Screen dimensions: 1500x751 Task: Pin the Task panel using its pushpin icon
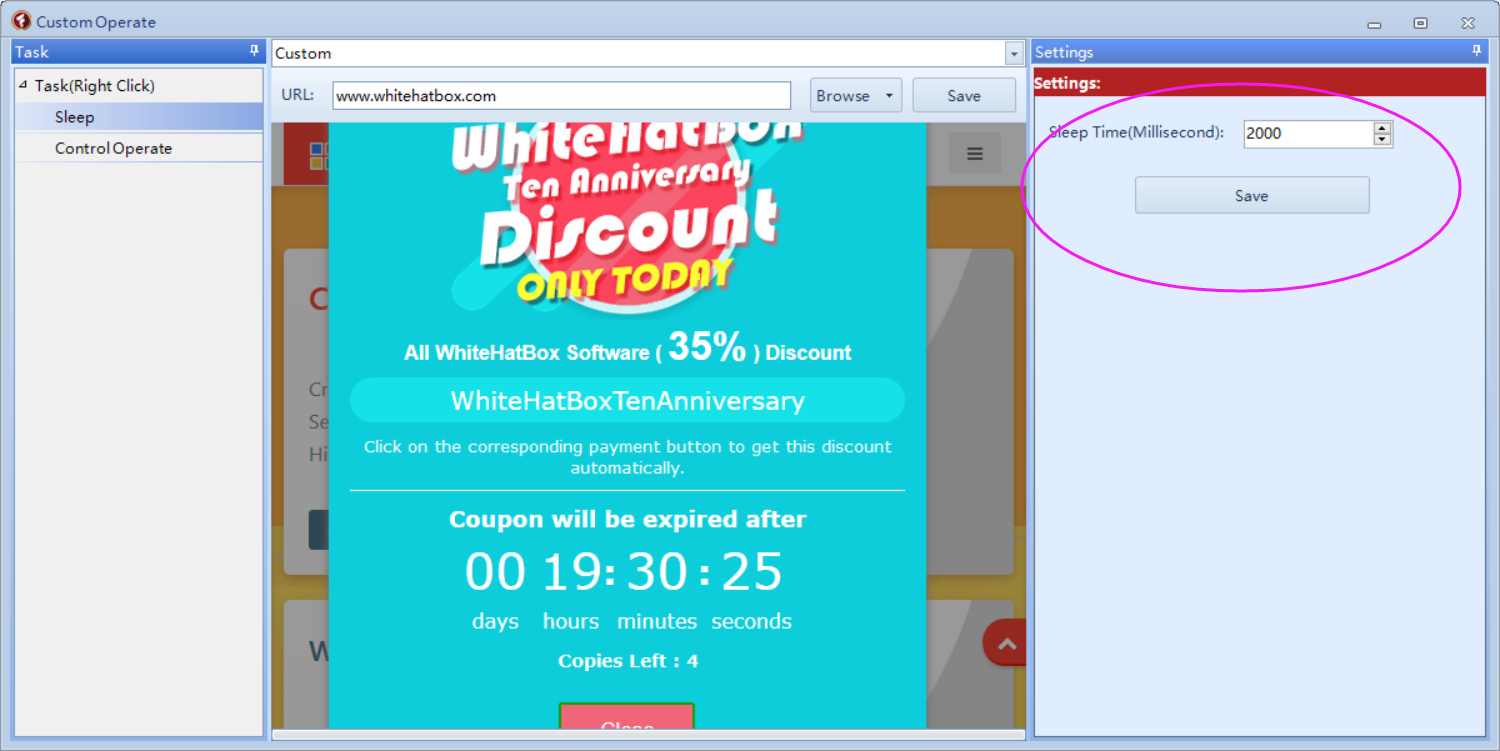click(254, 51)
